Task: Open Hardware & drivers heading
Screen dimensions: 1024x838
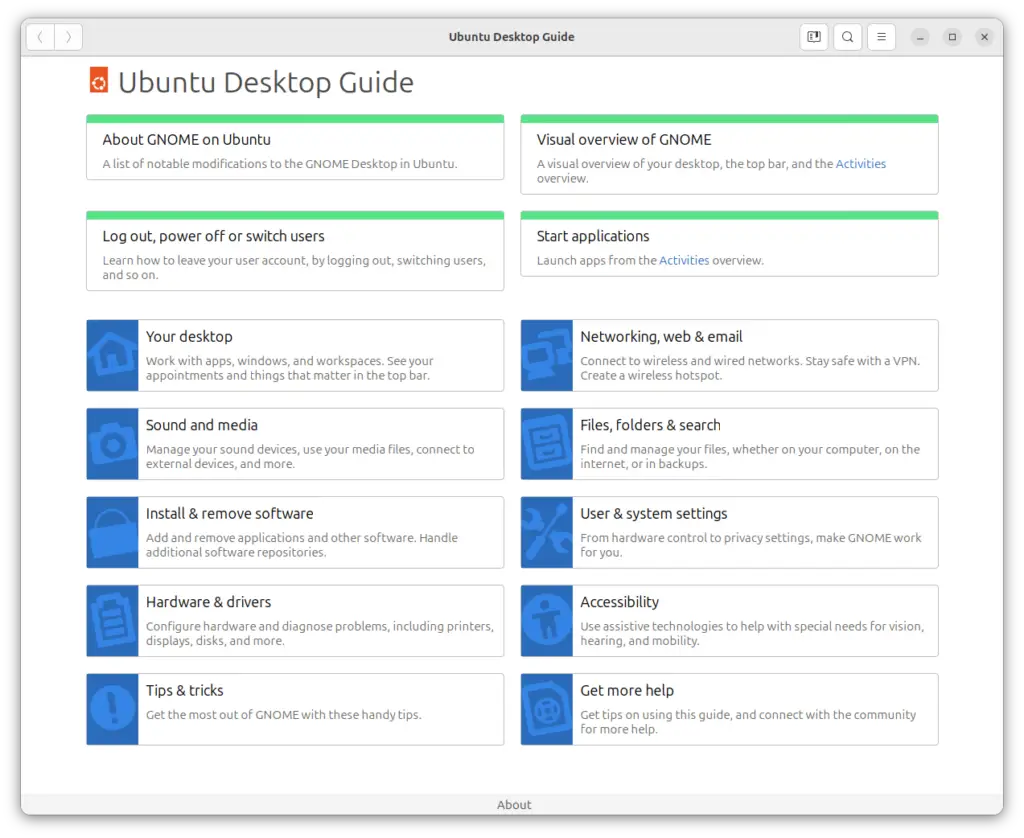Action: (208, 602)
